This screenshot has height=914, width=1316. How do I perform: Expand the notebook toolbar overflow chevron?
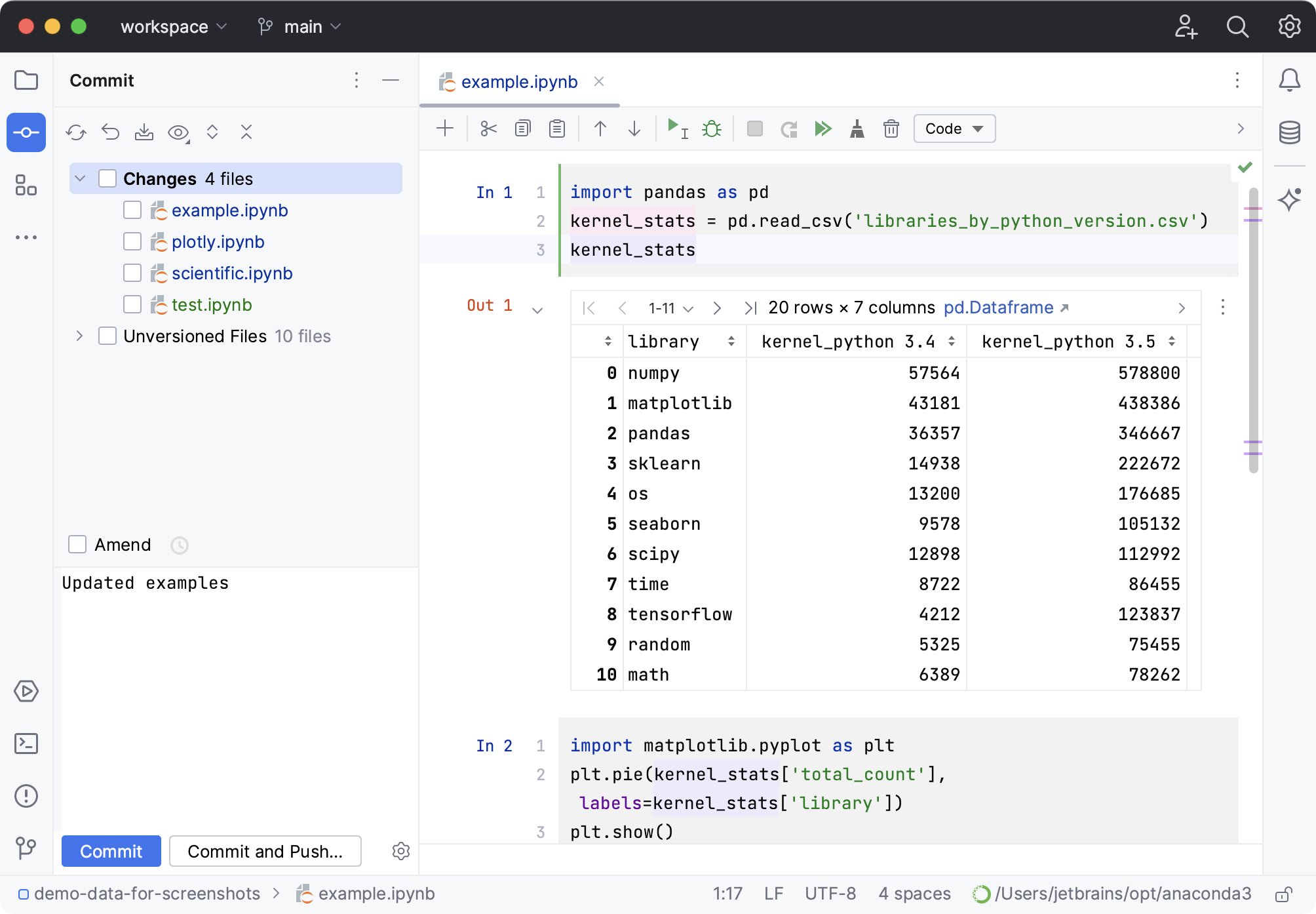(x=1240, y=129)
